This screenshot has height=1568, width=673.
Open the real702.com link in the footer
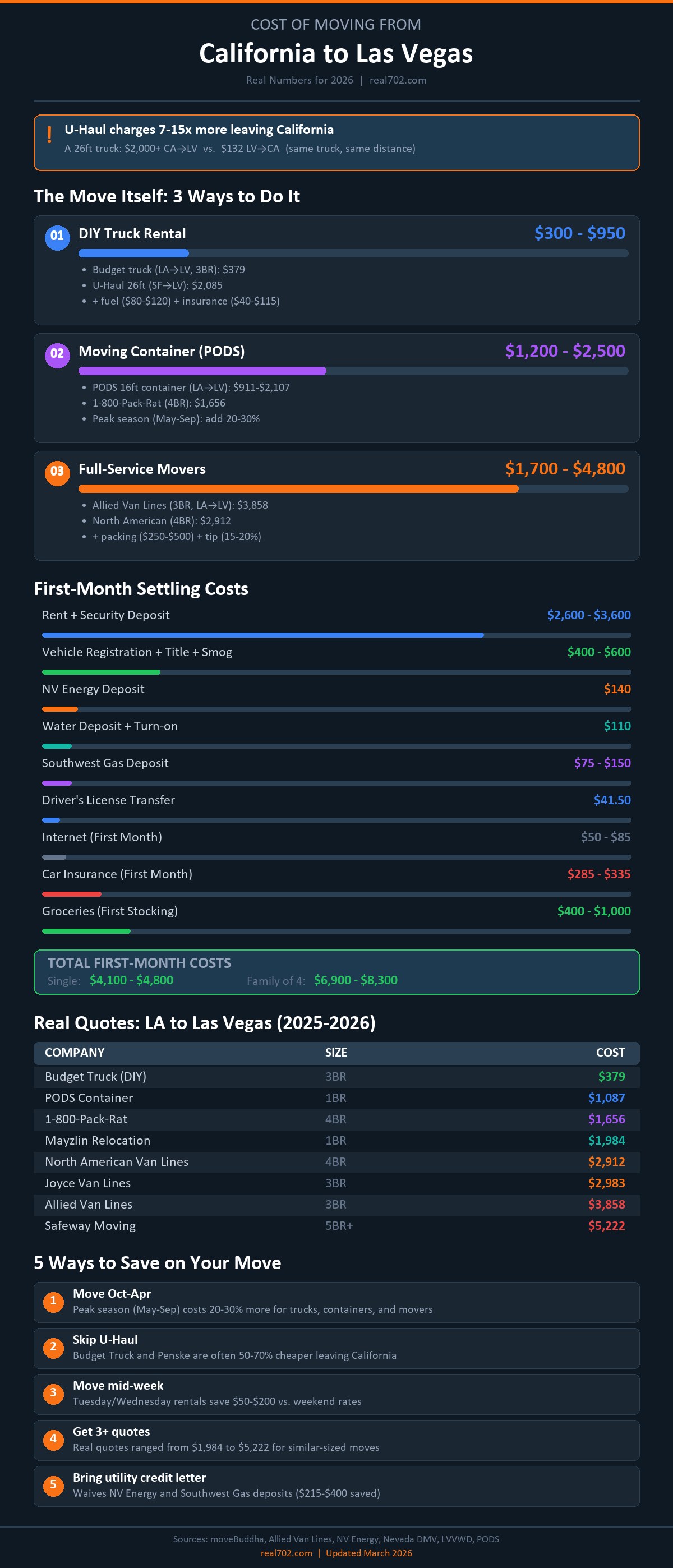pos(286,1553)
